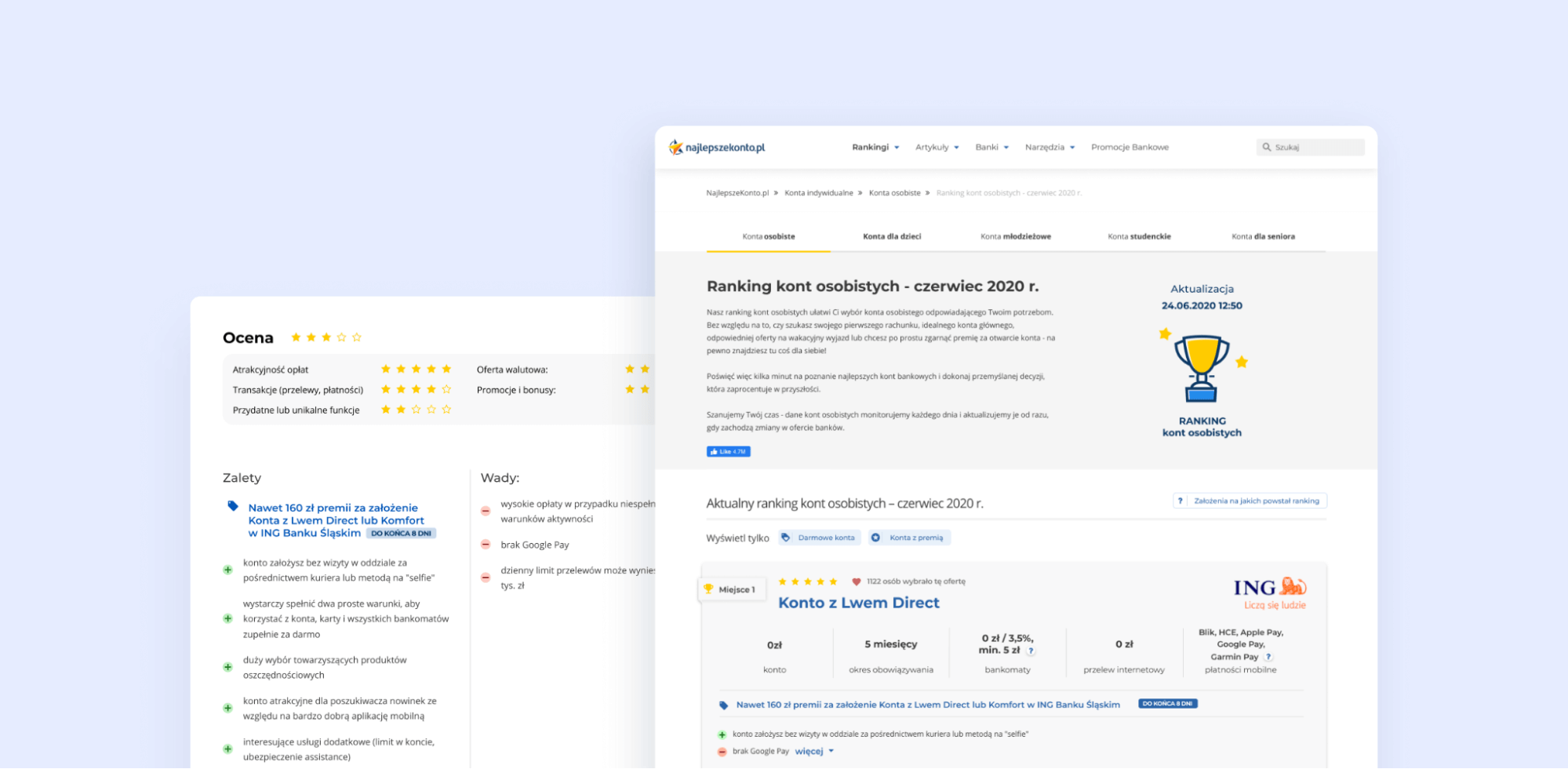The image size is (1568, 769).
Task: Open the Konto z Lwem Direct title link
Action: tap(858, 603)
